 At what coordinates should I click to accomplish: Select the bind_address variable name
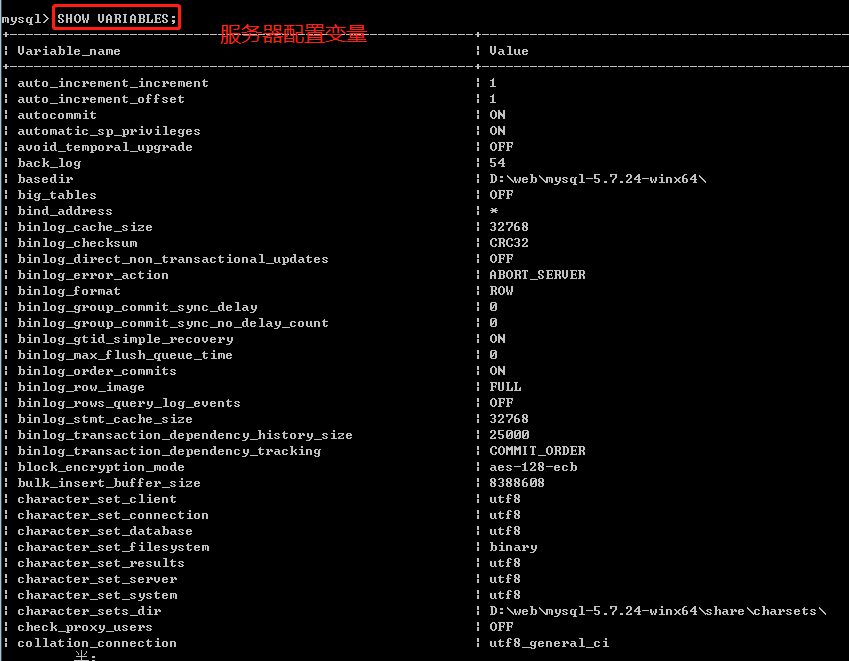coord(65,211)
